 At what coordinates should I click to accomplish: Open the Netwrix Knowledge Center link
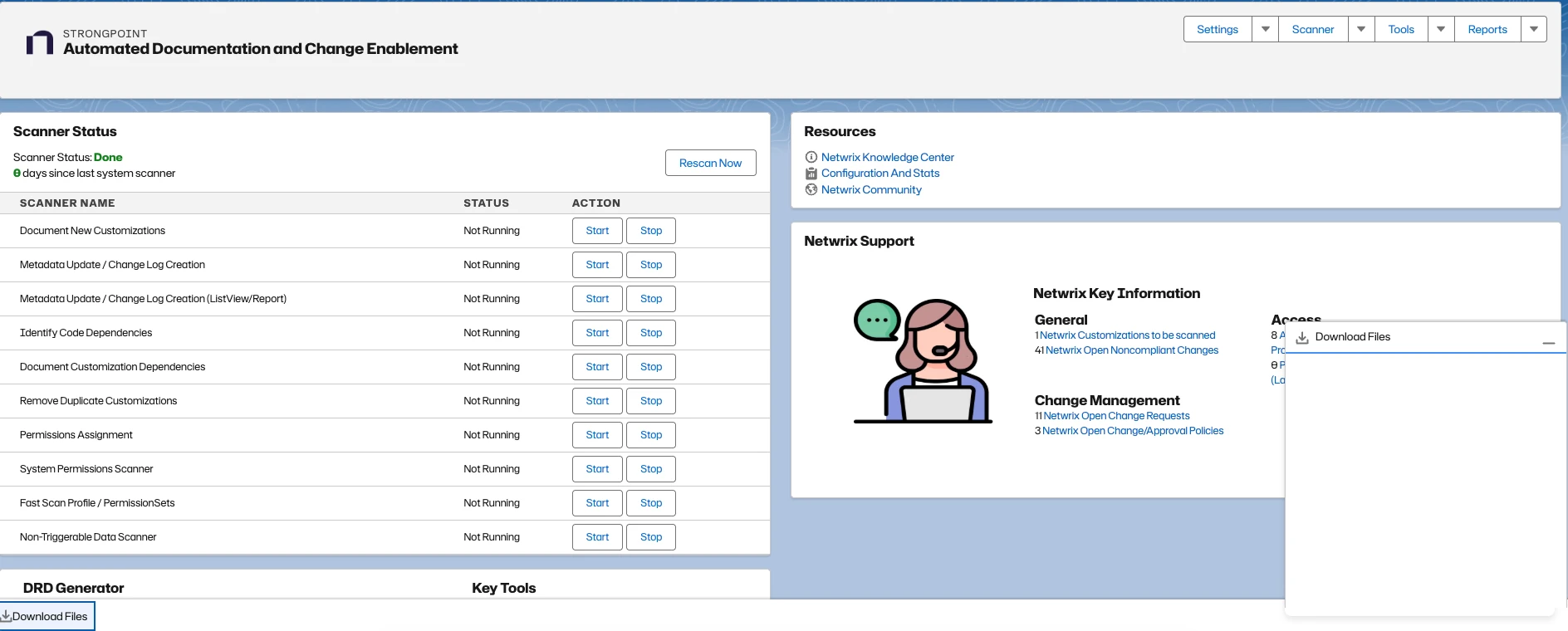point(888,157)
